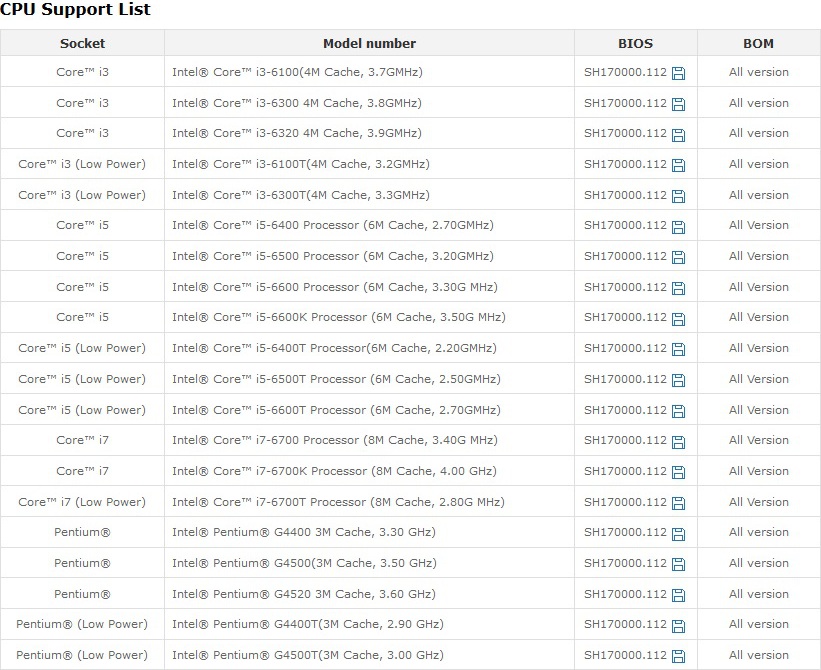This screenshot has width=821, height=670.
Task: Download the BIOS for the i3-6320 row
Action: pos(678,135)
